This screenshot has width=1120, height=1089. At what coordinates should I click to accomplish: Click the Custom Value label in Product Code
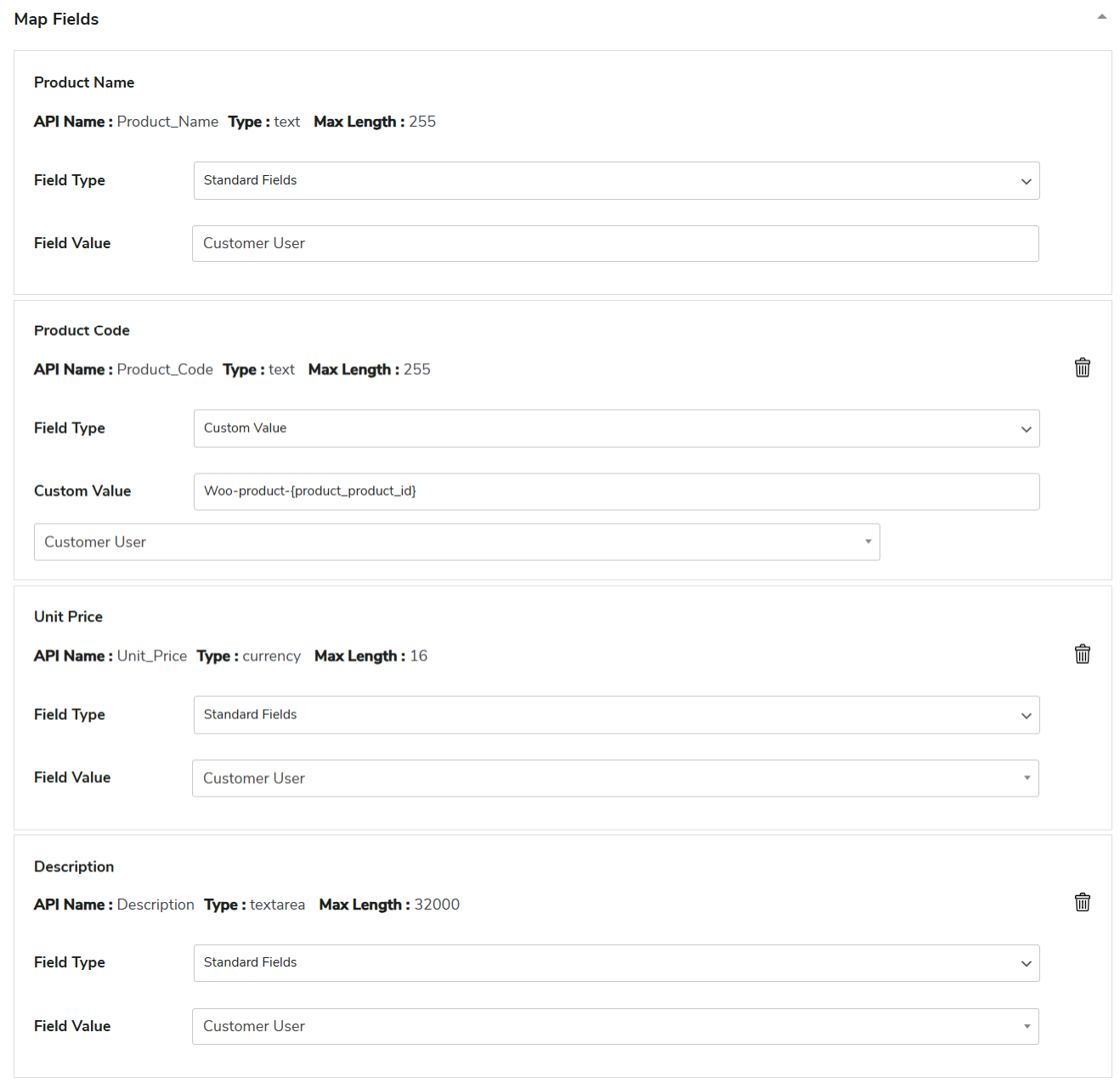(x=82, y=491)
